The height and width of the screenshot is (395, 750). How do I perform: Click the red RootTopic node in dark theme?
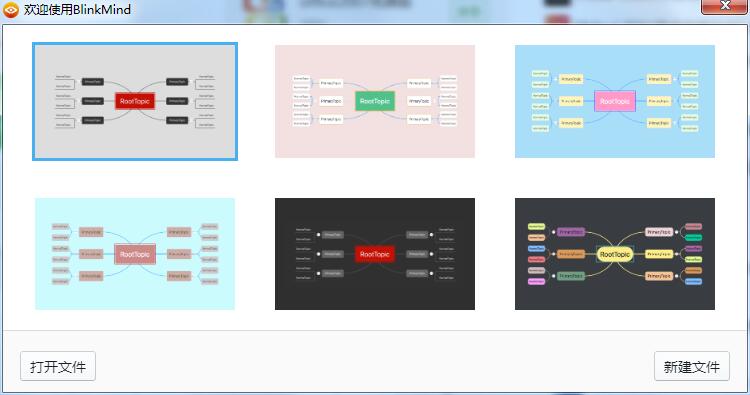[375, 254]
